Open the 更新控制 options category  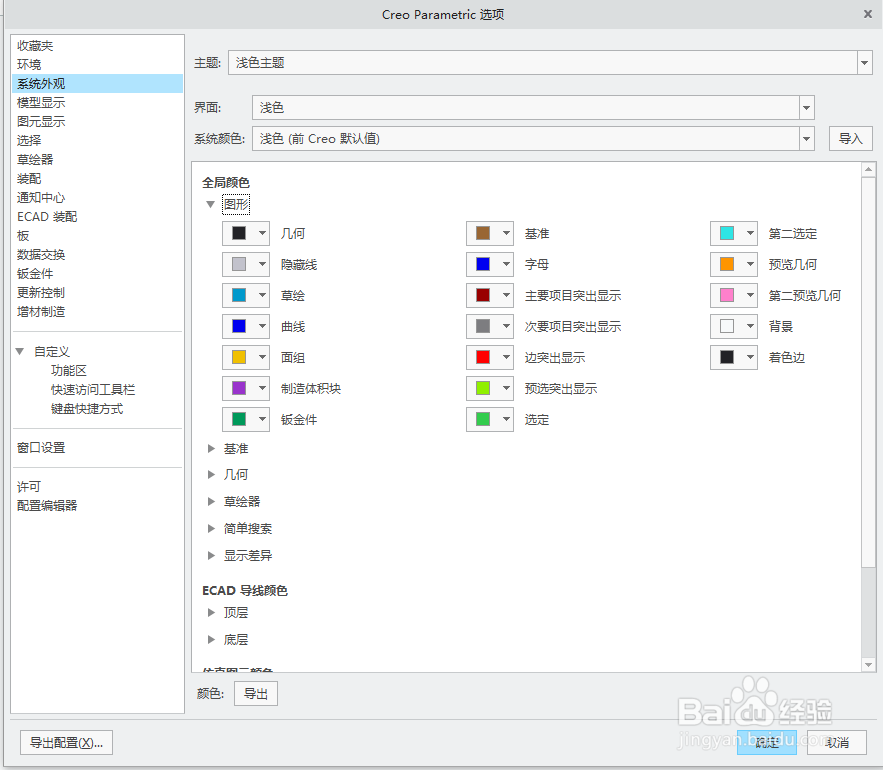point(41,292)
